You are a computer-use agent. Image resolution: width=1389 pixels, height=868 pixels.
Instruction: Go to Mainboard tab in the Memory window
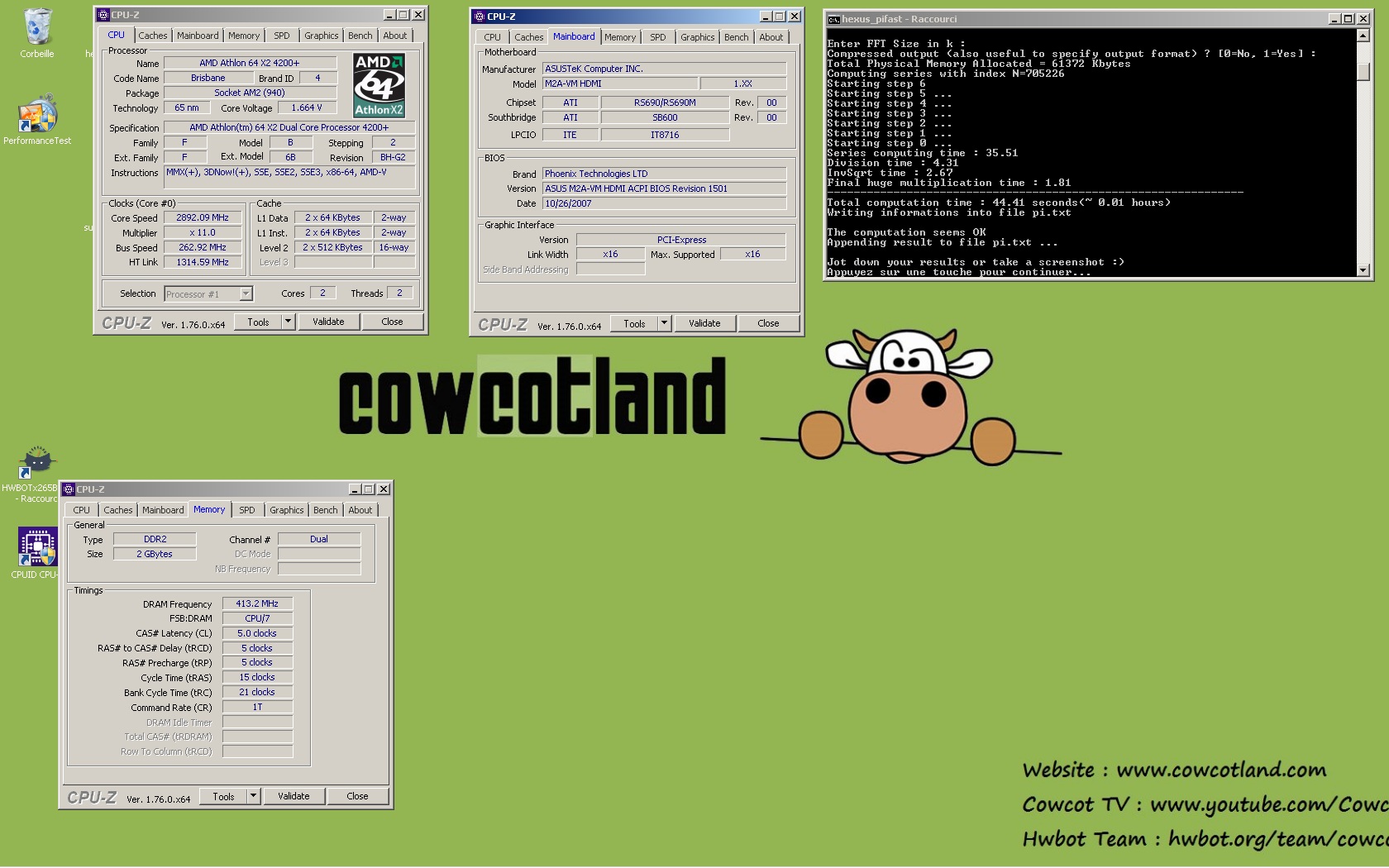click(163, 510)
